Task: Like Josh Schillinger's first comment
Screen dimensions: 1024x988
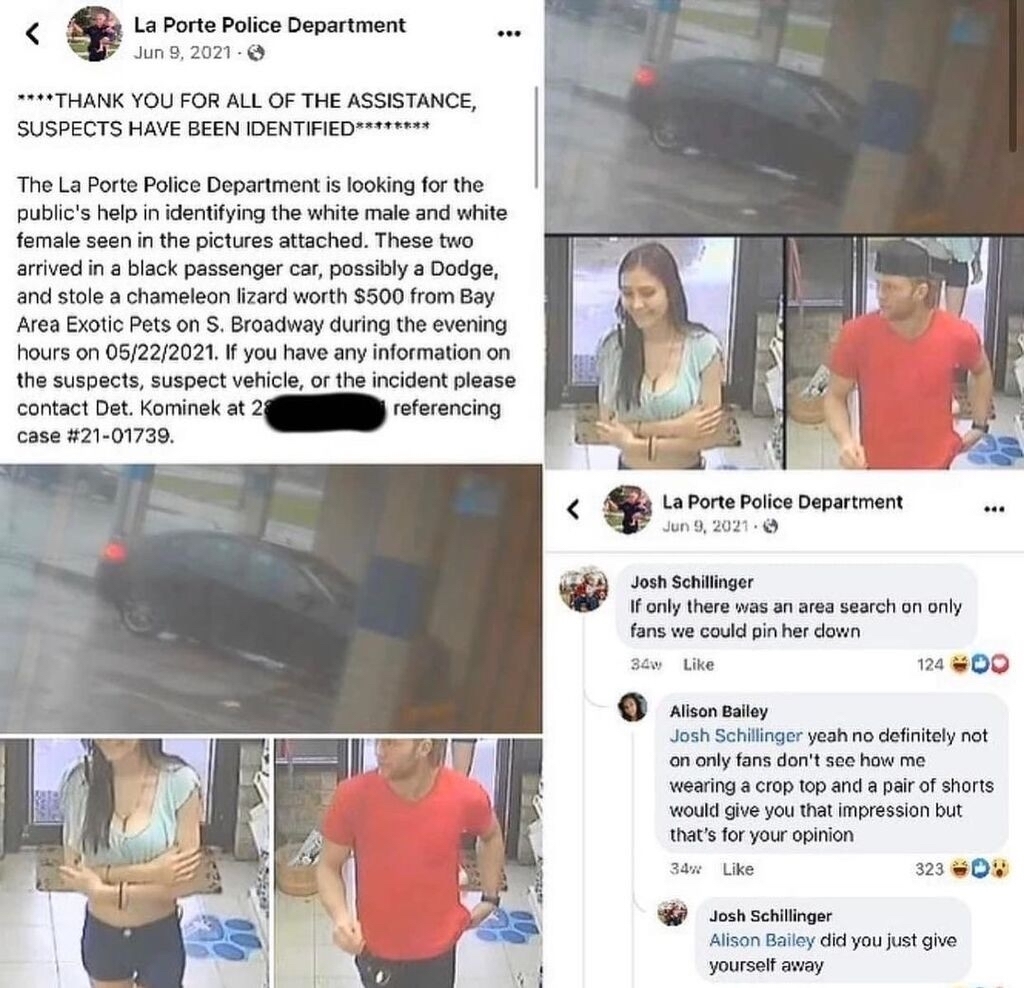Action: (698, 665)
